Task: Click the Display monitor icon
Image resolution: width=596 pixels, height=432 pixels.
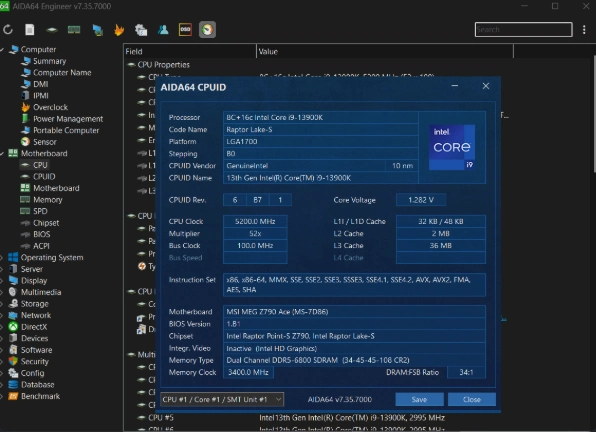Action: (13, 280)
